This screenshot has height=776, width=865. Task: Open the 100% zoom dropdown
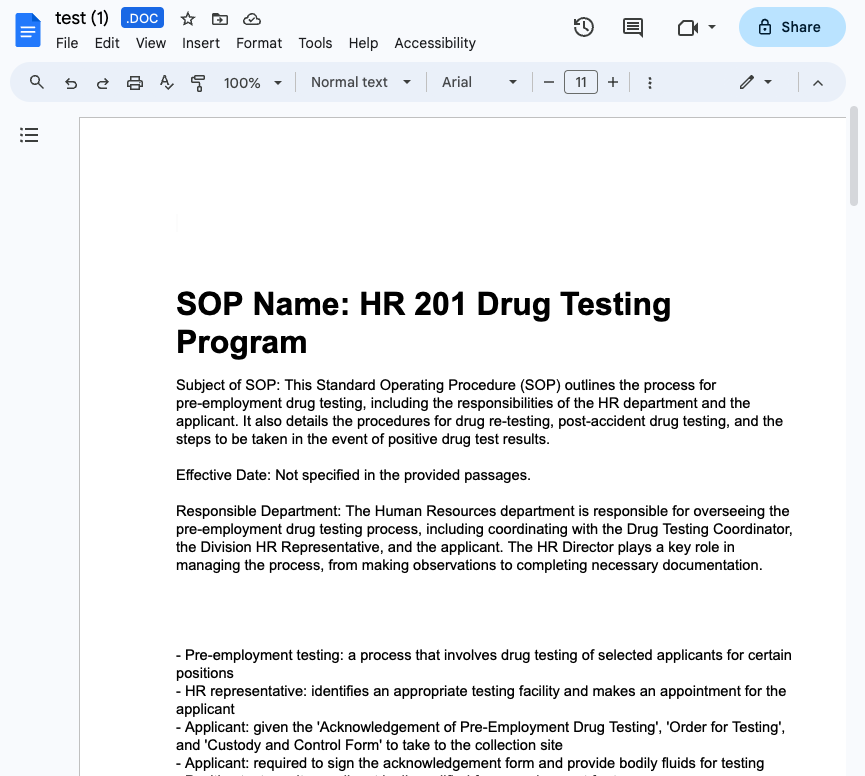pos(253,83)
